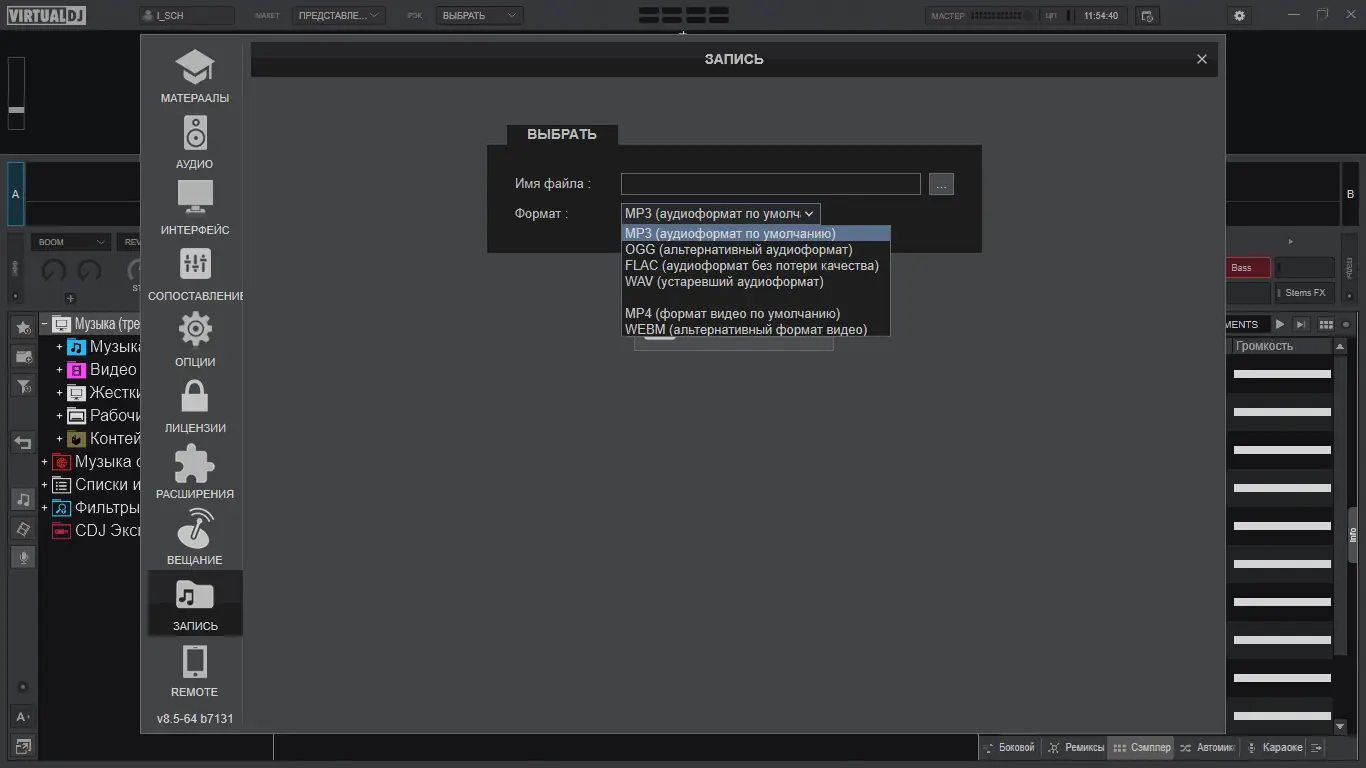Open the Remote settings section
This screenshot has height=768, width=1366.
[195, 671]
